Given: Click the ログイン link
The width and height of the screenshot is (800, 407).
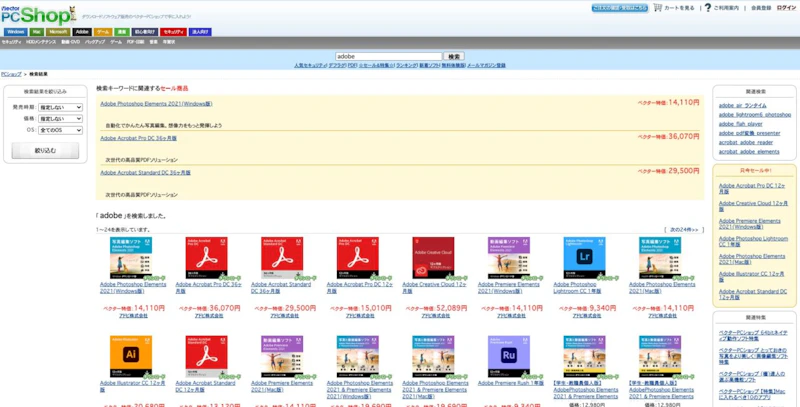Looking at the screenshot, I should click(786, 8).
